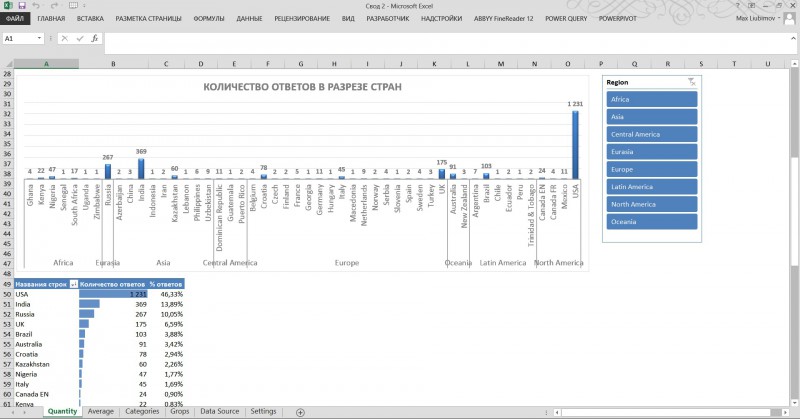
Task: Switch to the Quantity sheet tab
Action: [62, 411]
